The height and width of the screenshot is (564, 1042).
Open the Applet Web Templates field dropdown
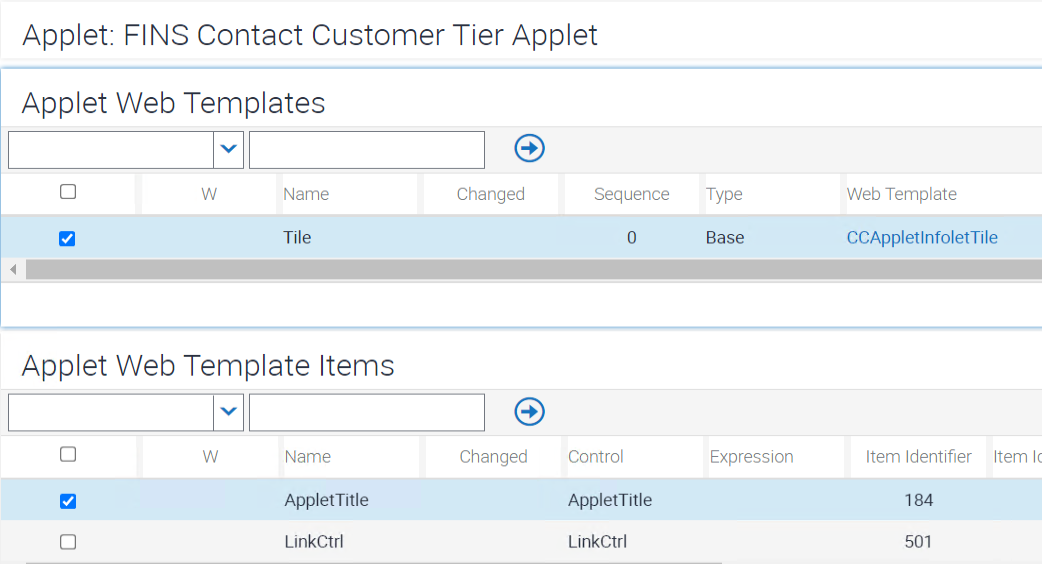pyautogui.click(x=229, y=149)
